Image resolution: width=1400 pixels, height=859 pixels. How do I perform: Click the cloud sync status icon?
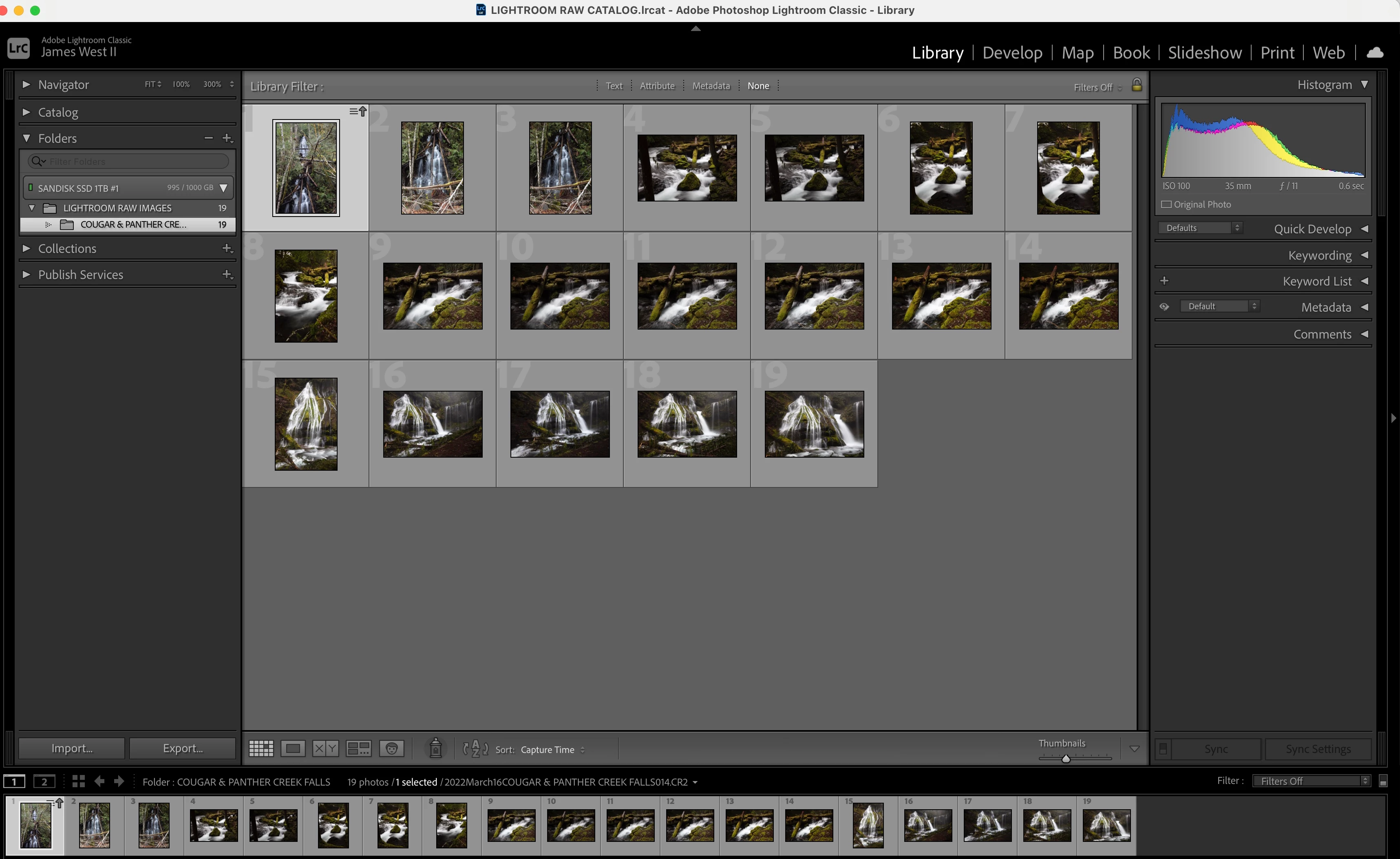pos(1375,52)
